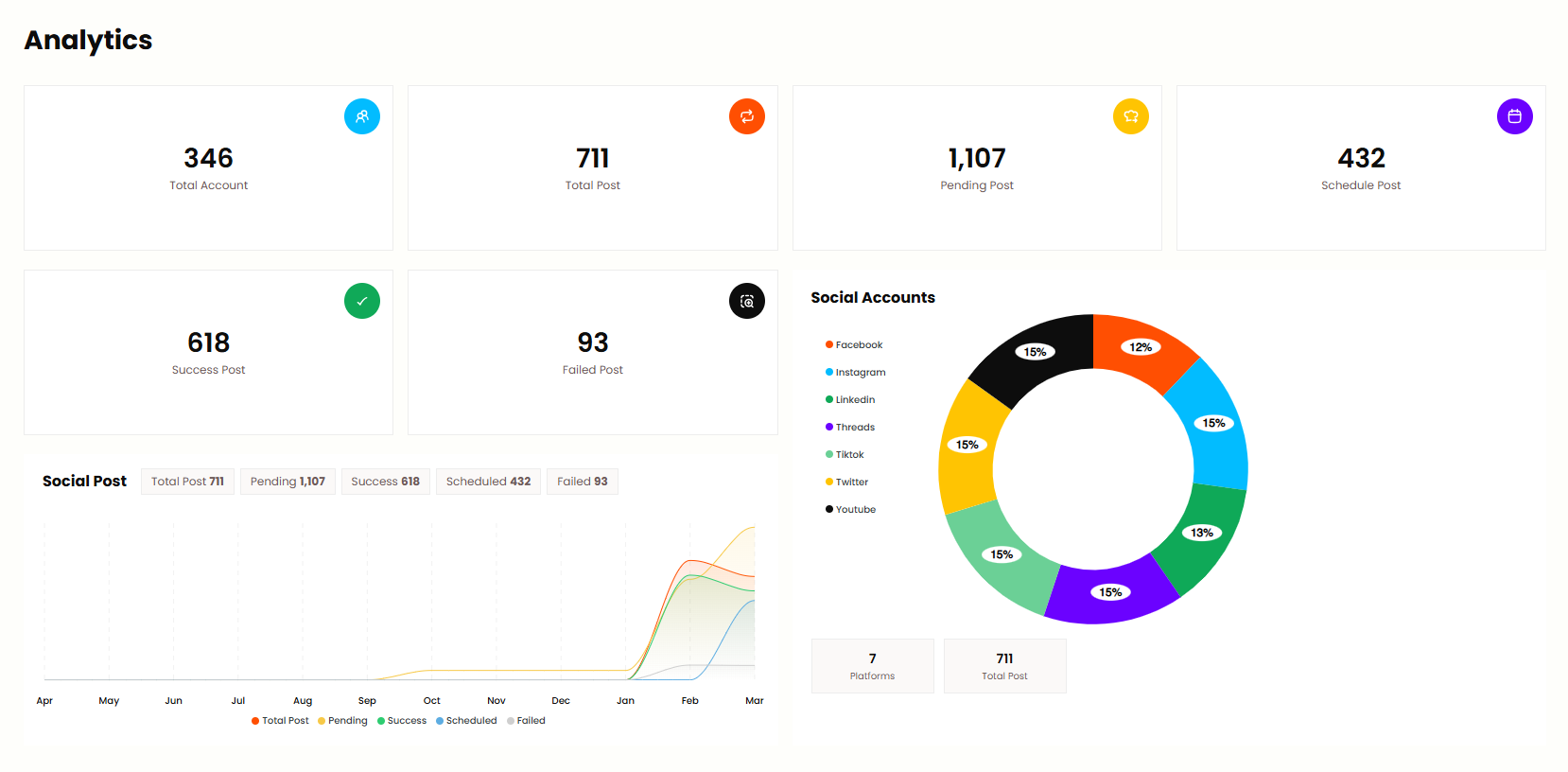Toggle Pending series in chart legend
Image resolution: width=1568 pixels, height=772 pixels.
pyautogui.click(x=342, y=721)
